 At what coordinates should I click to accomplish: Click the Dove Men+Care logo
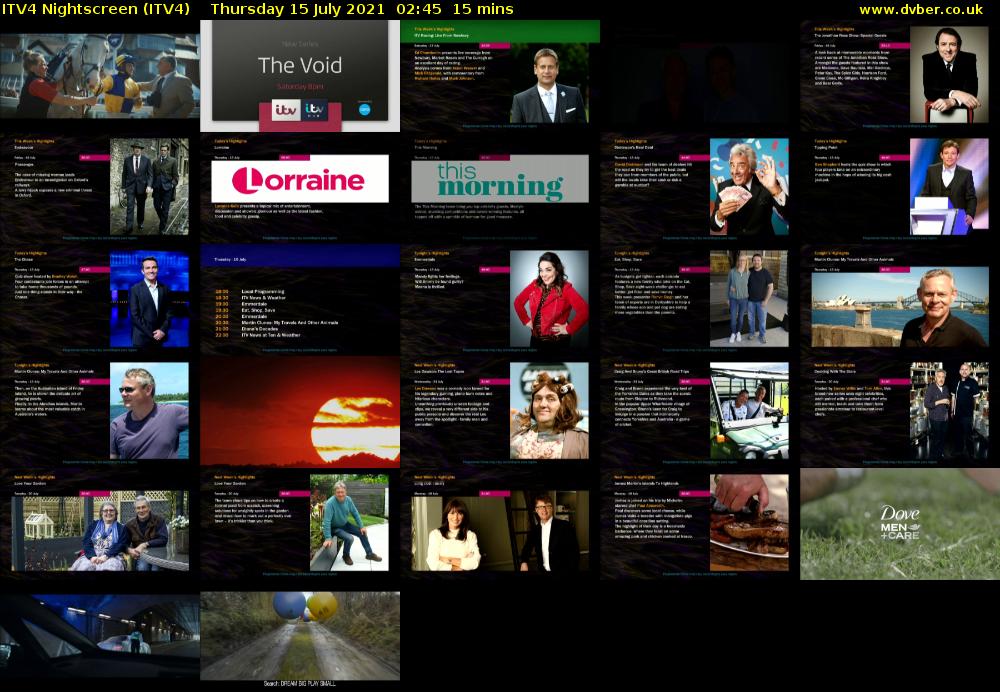[x=900, y=523]
